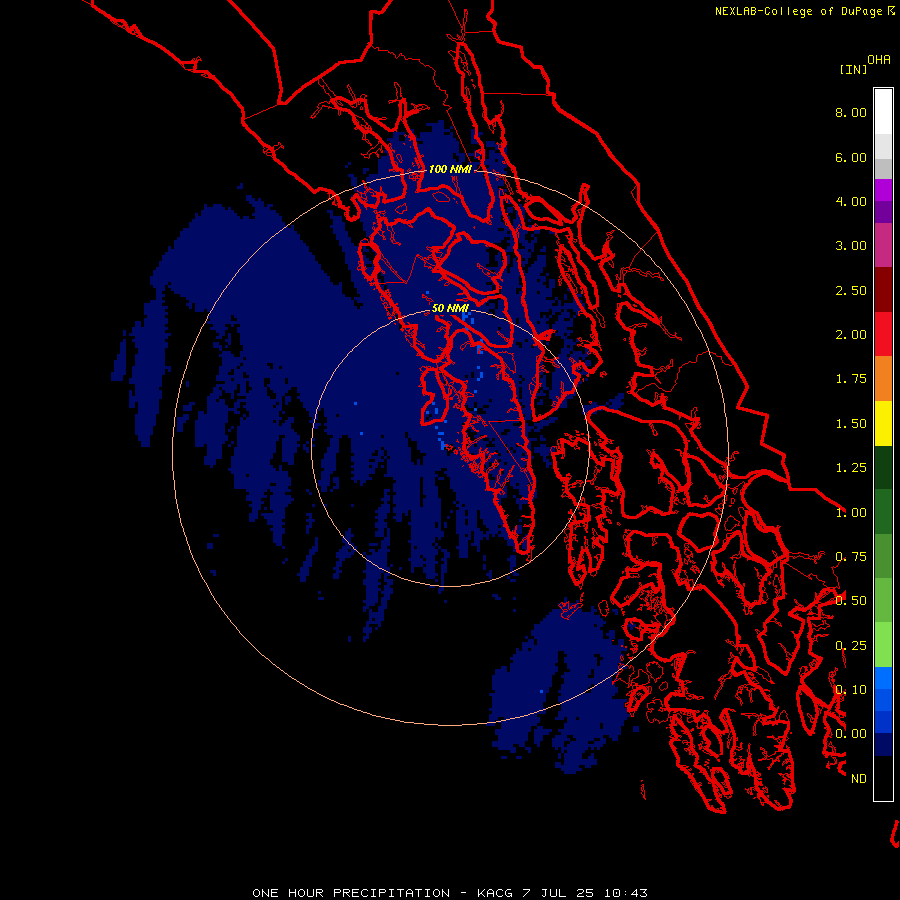Click the 2.50 legend value
Screen dimensions: 900x900
[851, 290]
